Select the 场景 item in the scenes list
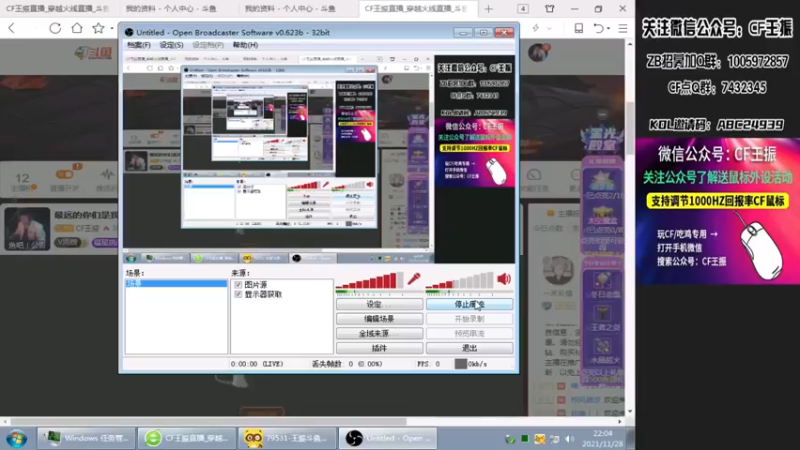The image size is (800, 450). 176,284
